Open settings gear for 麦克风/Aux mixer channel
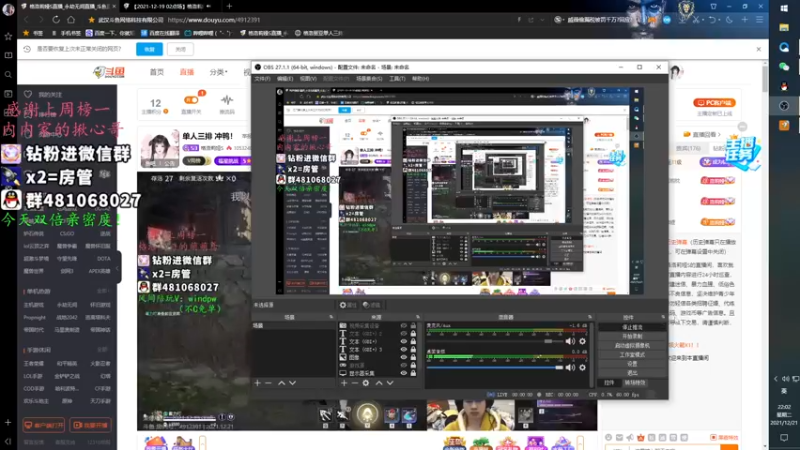Image resolution: width=800 pixels, height=450 pixels. click(x=582, y=341)
